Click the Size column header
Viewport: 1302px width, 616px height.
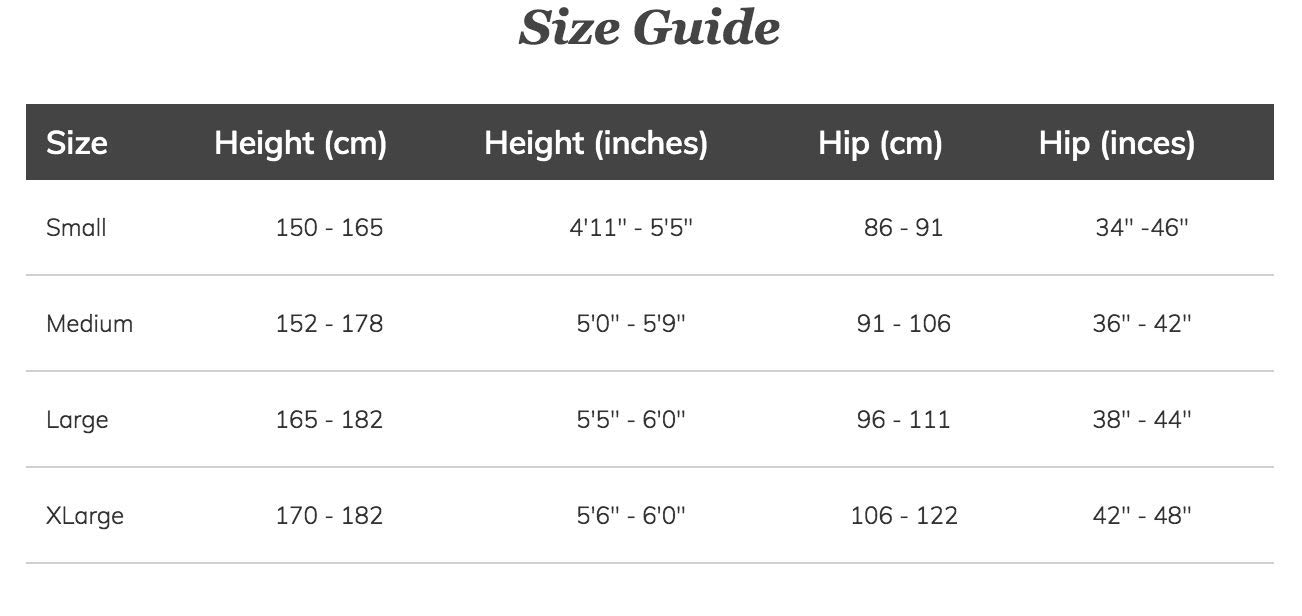click(x=77, y=143)
